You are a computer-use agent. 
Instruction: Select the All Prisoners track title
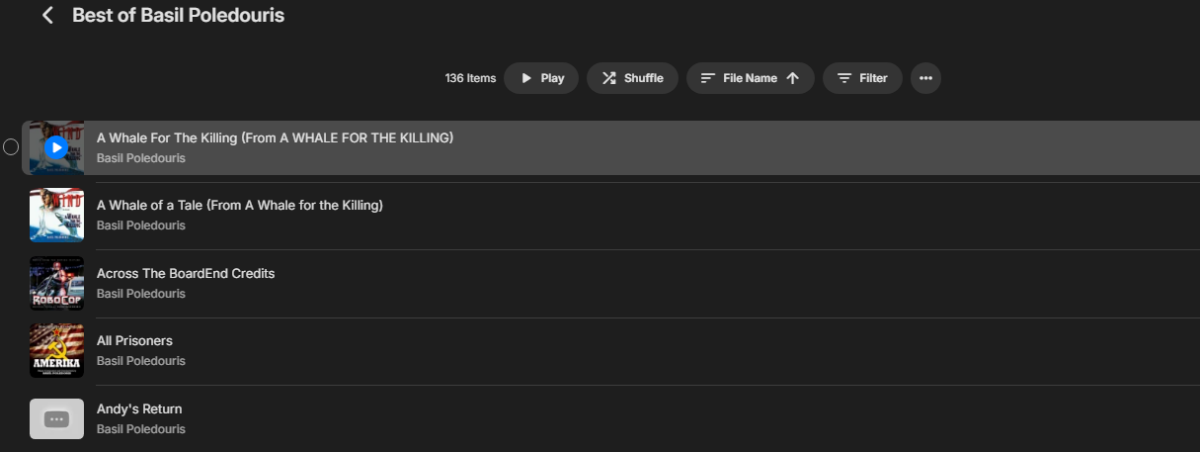pyautogui.click(x=134, y=341)
